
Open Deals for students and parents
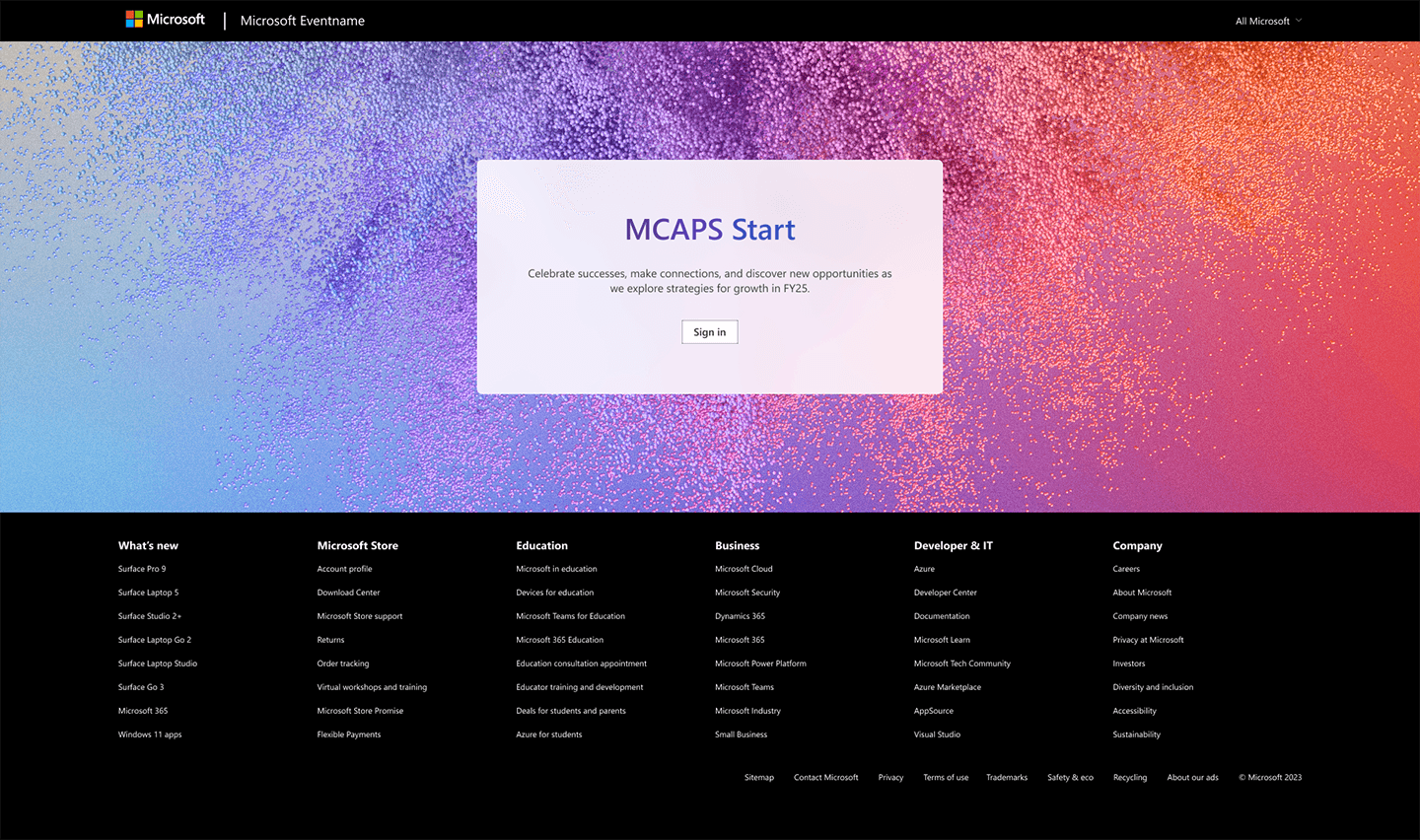coord(571,711)
